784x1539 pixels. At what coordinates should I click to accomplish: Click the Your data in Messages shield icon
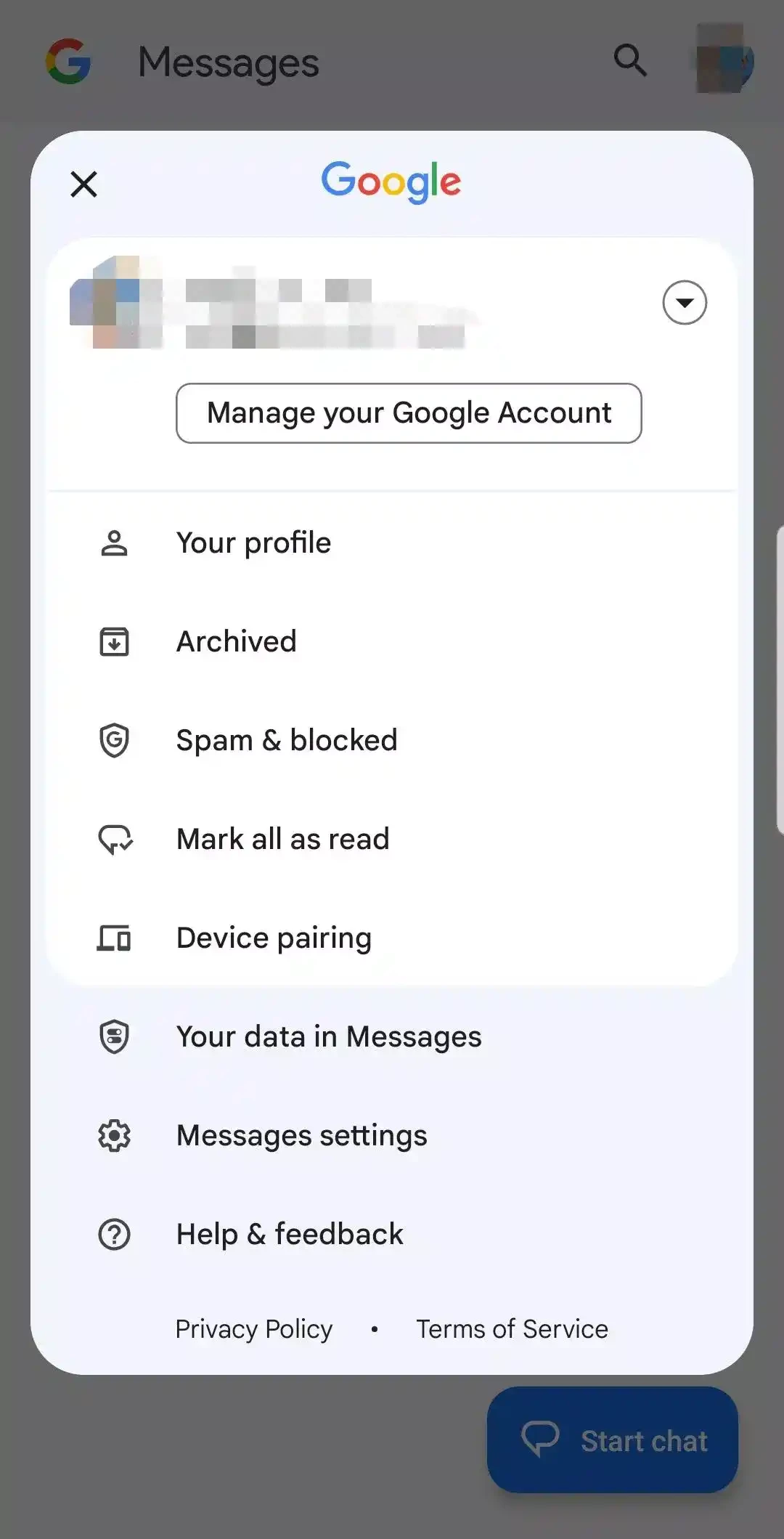click(114, 1037)
